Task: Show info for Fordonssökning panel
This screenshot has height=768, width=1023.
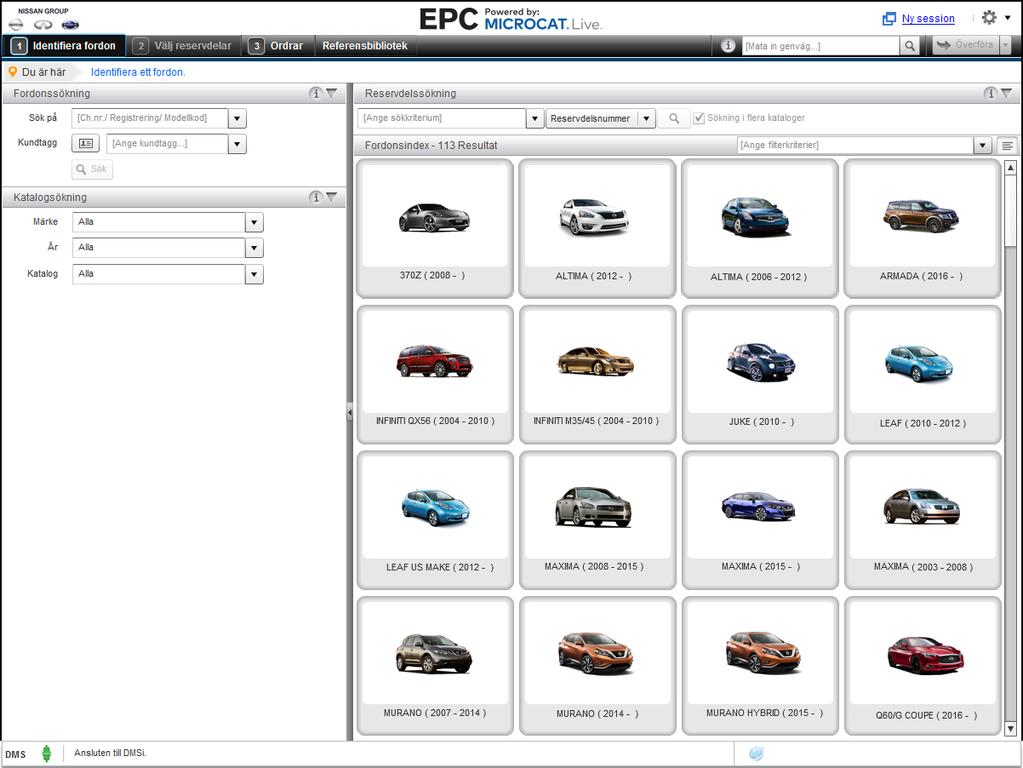Action: point(316,93)
